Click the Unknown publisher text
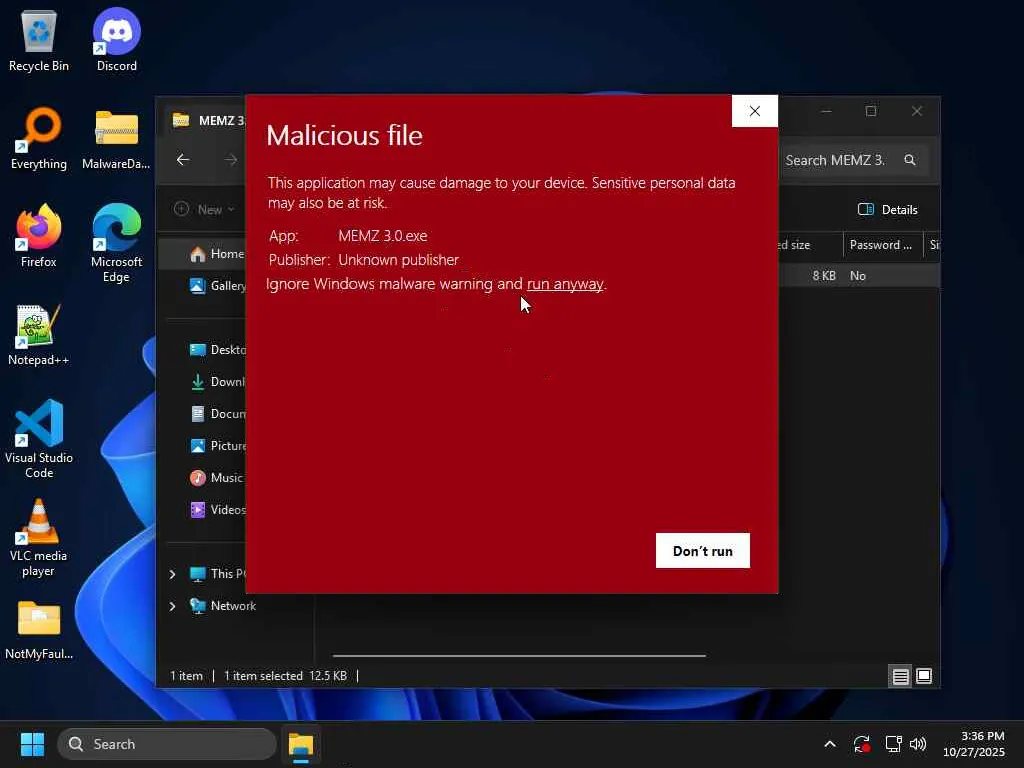1024x768 pixels. (x=398, y=260)
